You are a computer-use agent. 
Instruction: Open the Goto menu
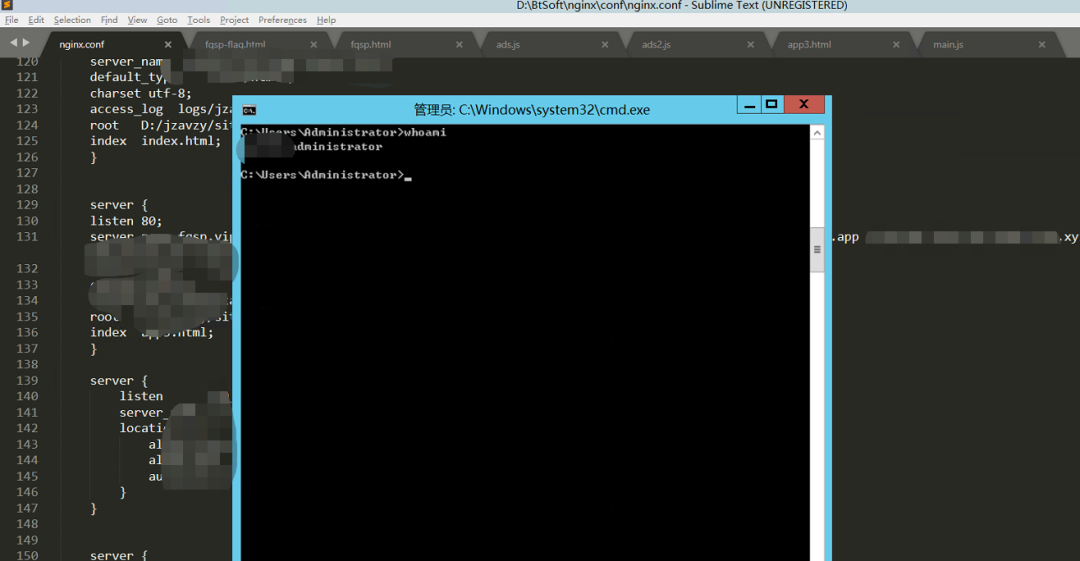pos(167,20)
